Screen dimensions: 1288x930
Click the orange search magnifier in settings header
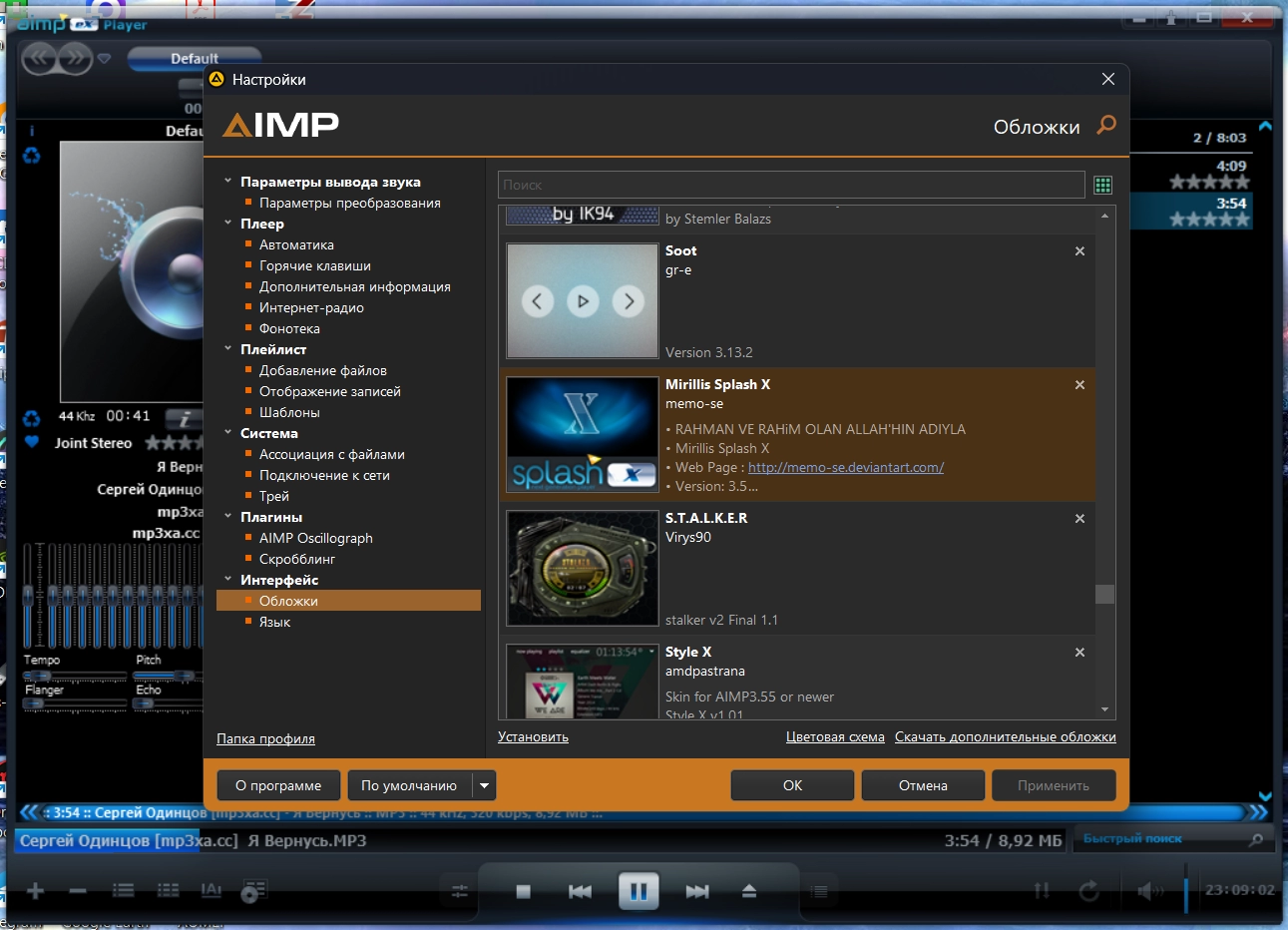coord(1106,125)
